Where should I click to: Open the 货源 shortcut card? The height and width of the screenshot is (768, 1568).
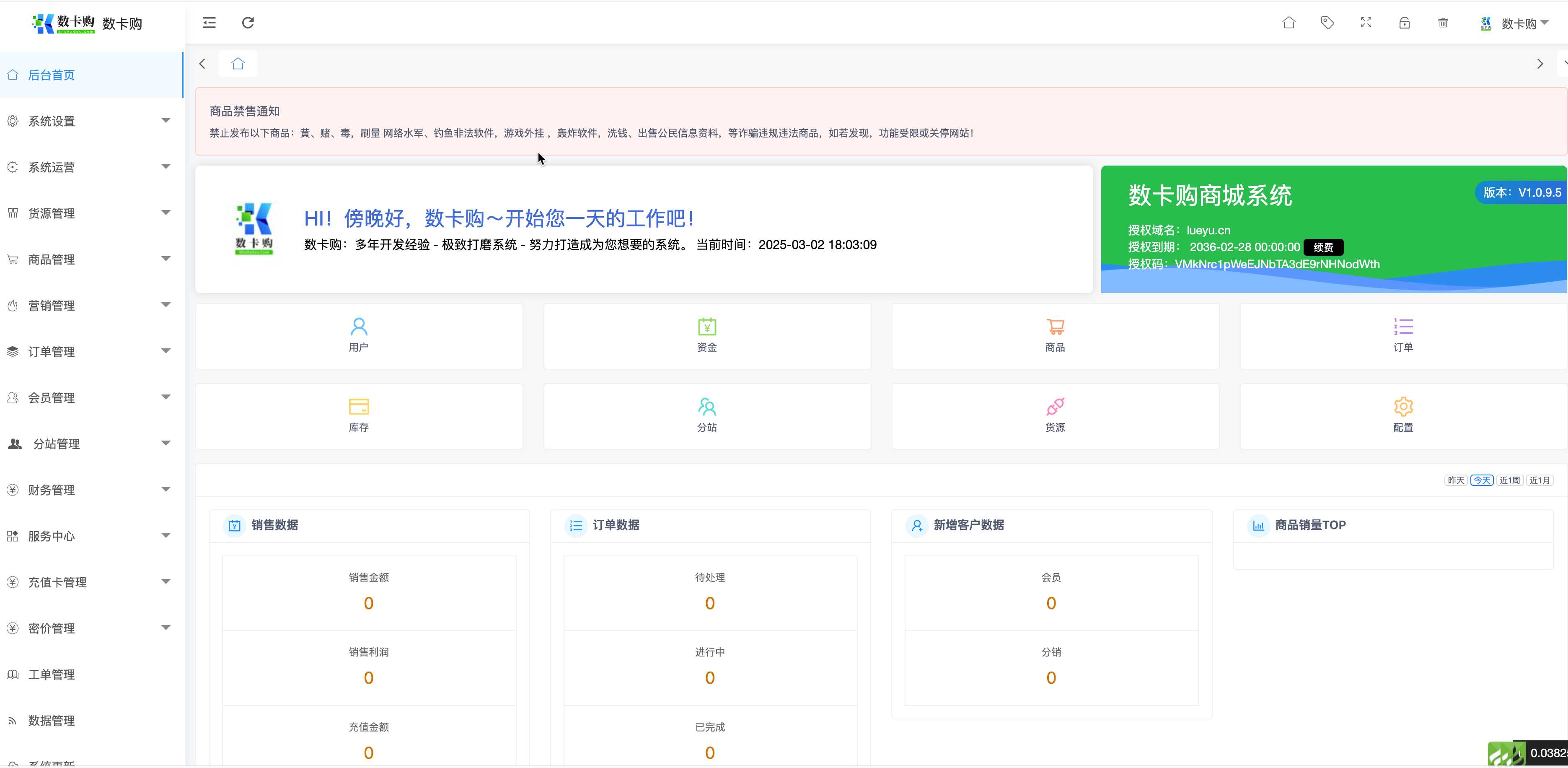coord(1055,416)
